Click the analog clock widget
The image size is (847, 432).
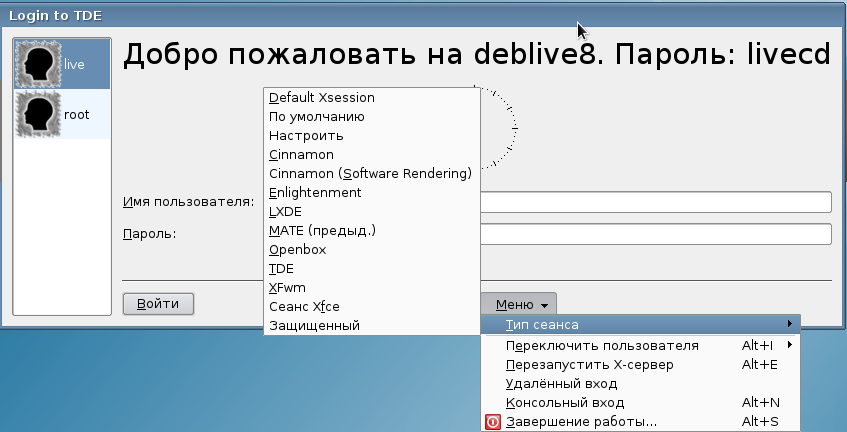click(x=499, y=128)
